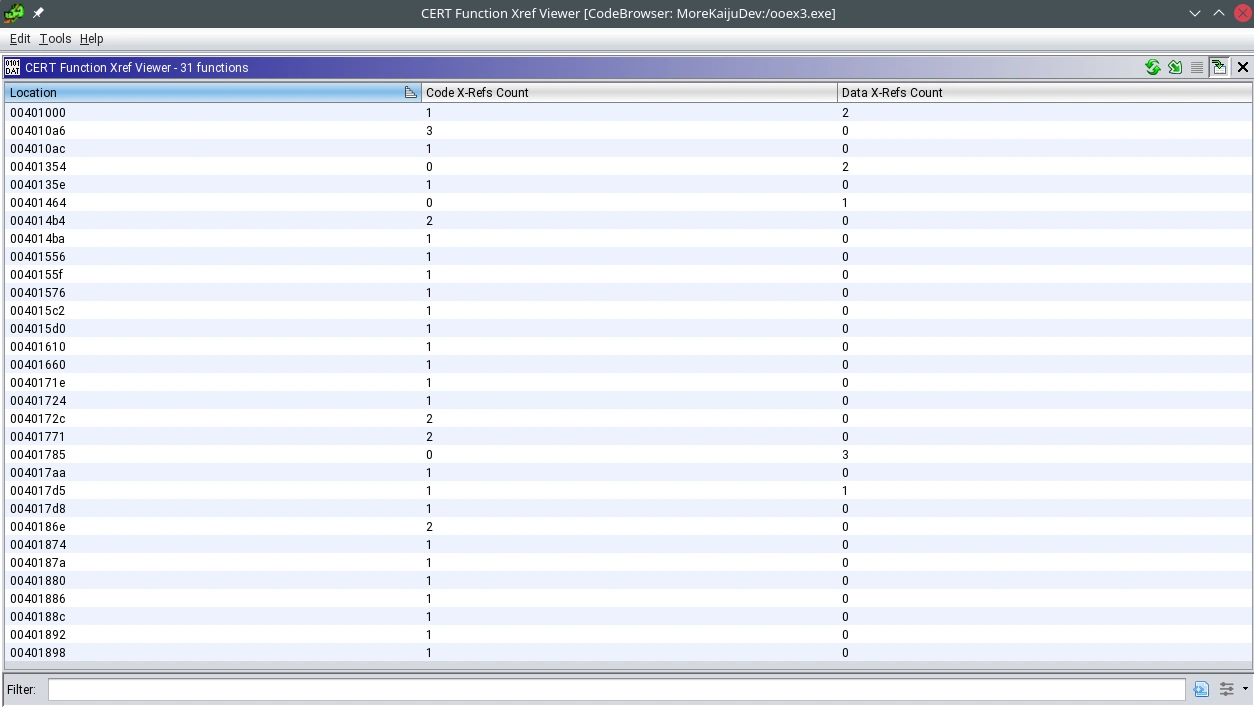1254x707 pixels.
Task: Click the pin icon in the title bar
Action: click(39, 13)
